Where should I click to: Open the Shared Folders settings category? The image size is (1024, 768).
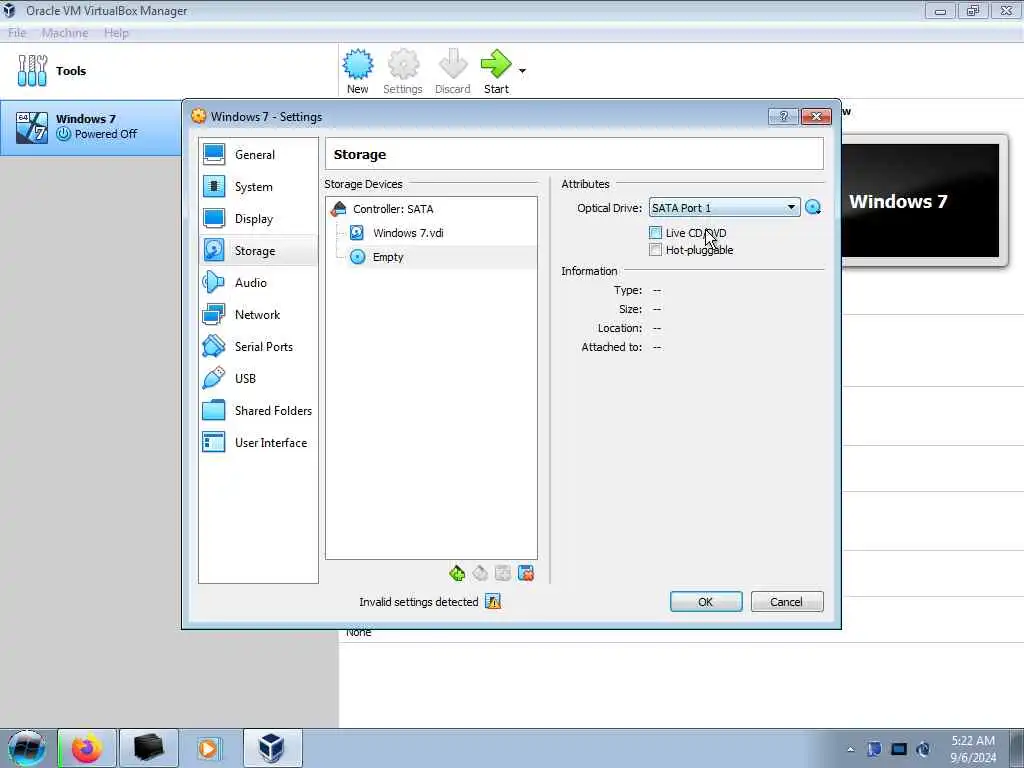[x=258, y=411]
